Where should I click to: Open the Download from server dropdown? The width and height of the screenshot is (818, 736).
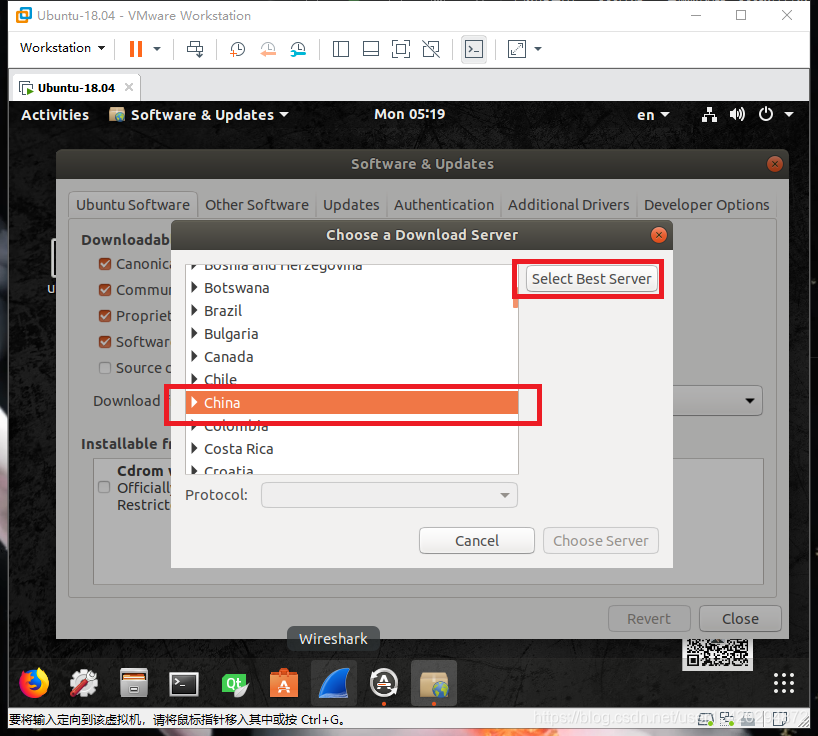coord(718,401)
